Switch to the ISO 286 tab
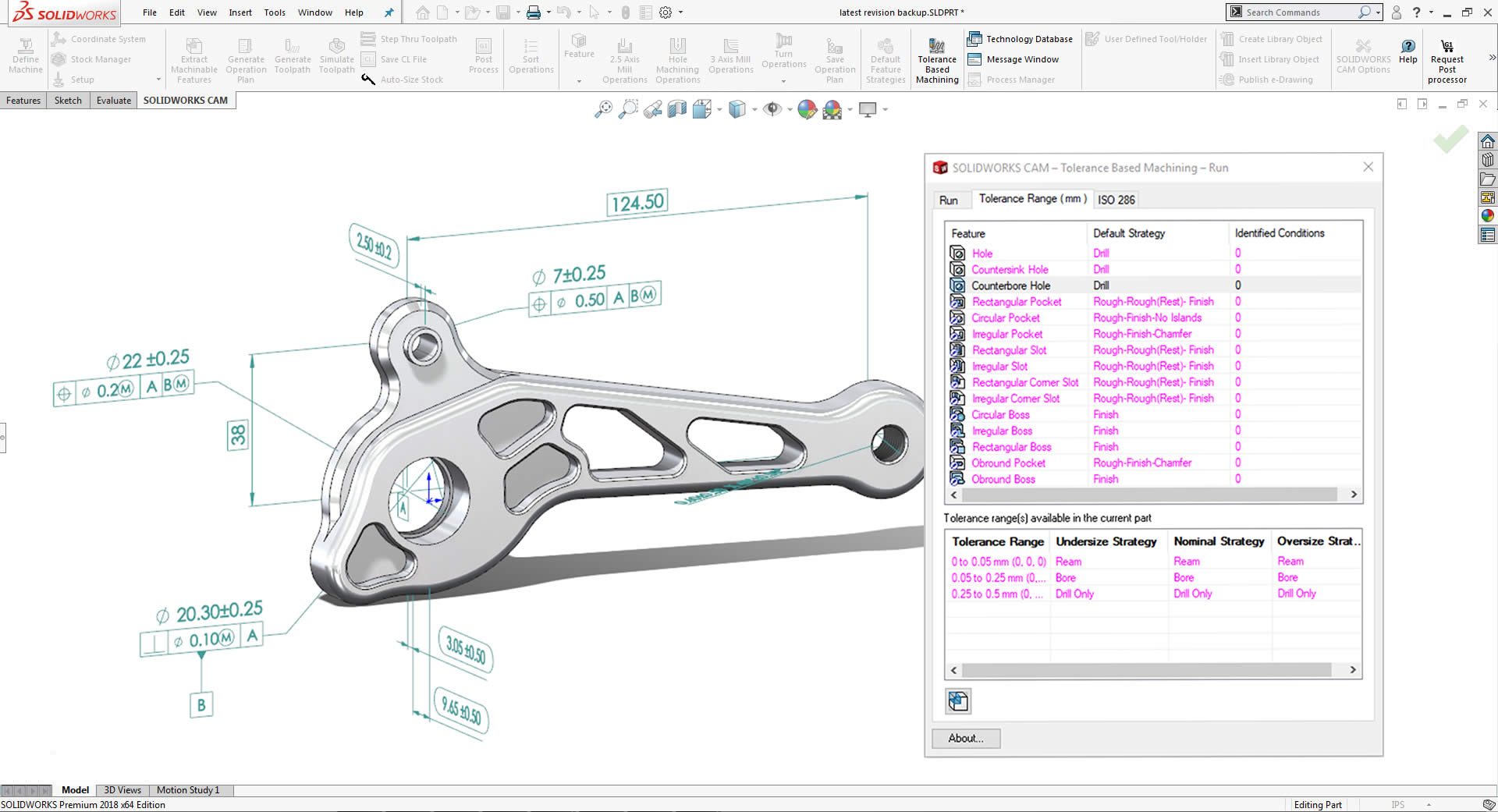This screenshot has width=1498, height=812. tap(1116, 200)
